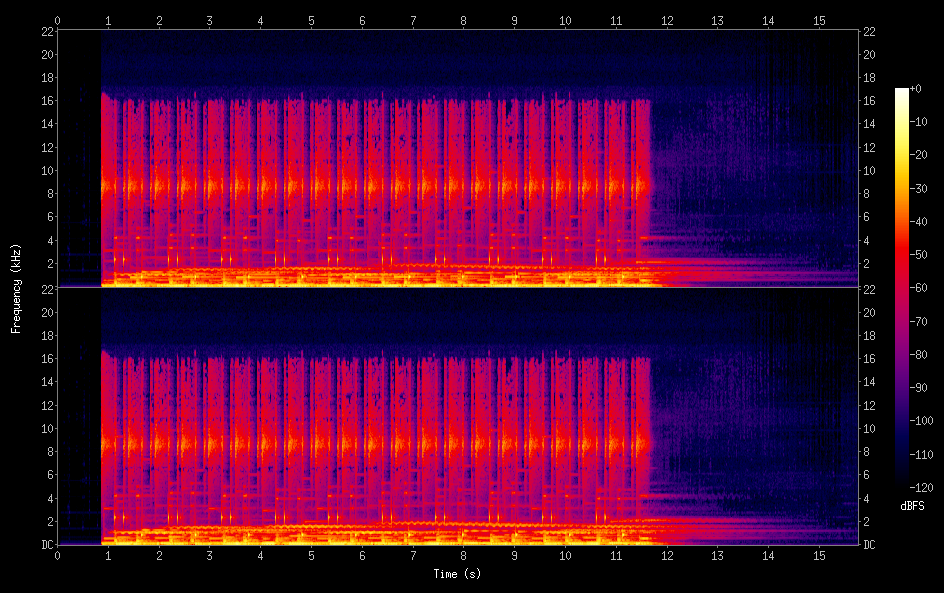This screenshot has height=593, width=944.
Task: Click the "DC" label at the bottom-left axis corner
Action: click(x=45, y=545)
